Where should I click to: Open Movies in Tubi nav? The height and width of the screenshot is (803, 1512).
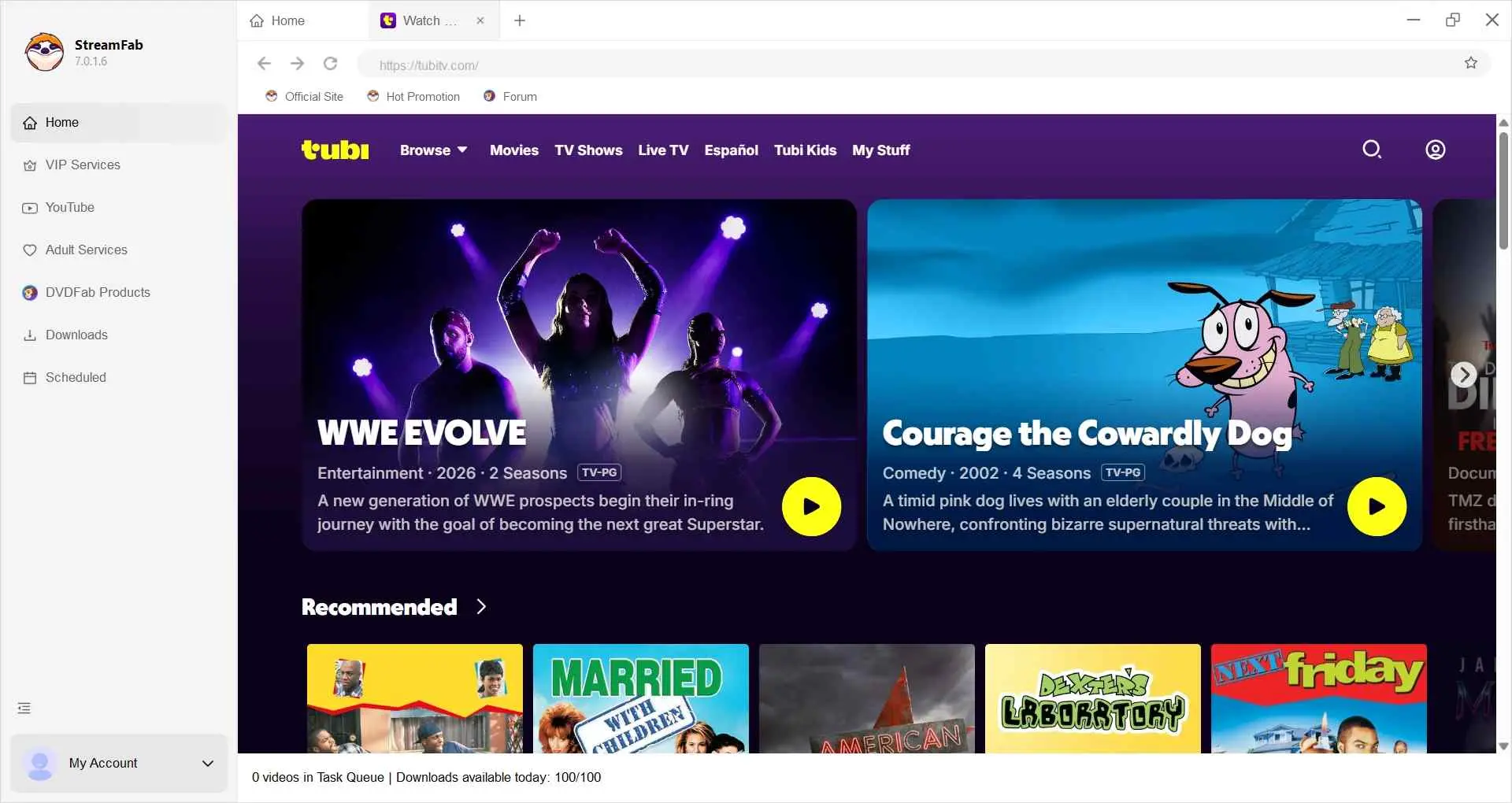514,150
